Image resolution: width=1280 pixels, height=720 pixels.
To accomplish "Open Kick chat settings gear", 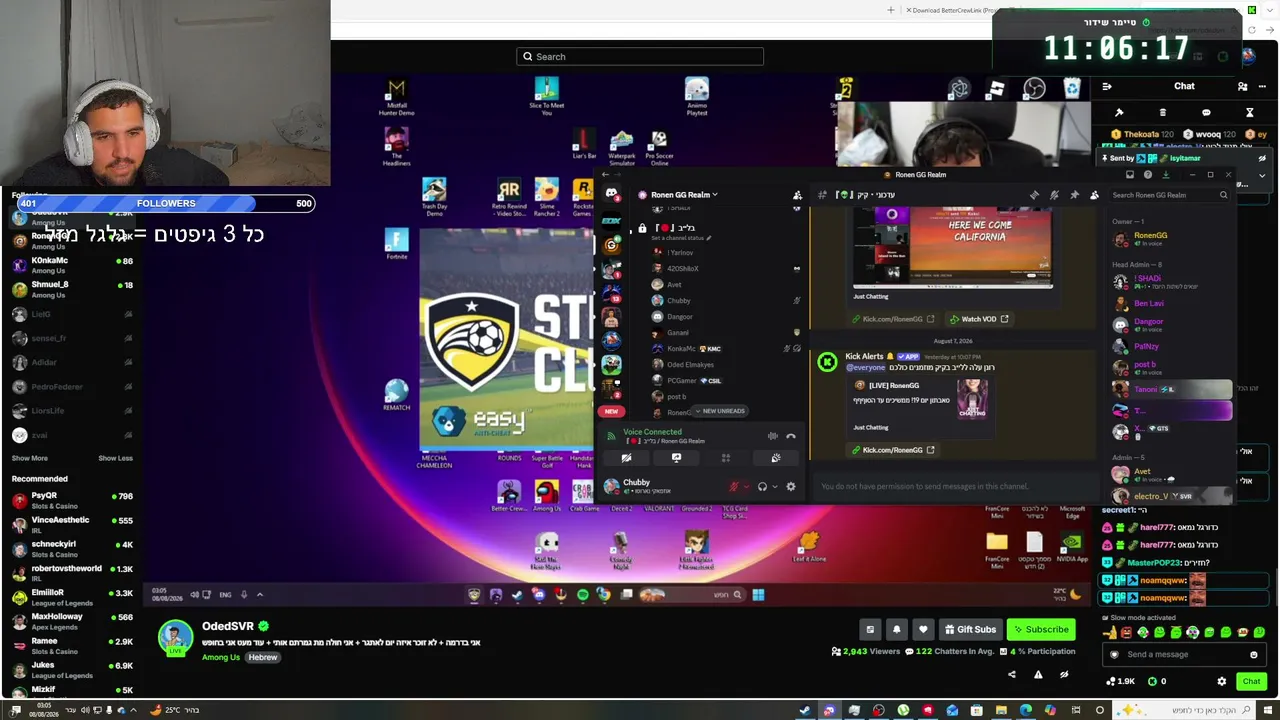I will point(1221,681).
